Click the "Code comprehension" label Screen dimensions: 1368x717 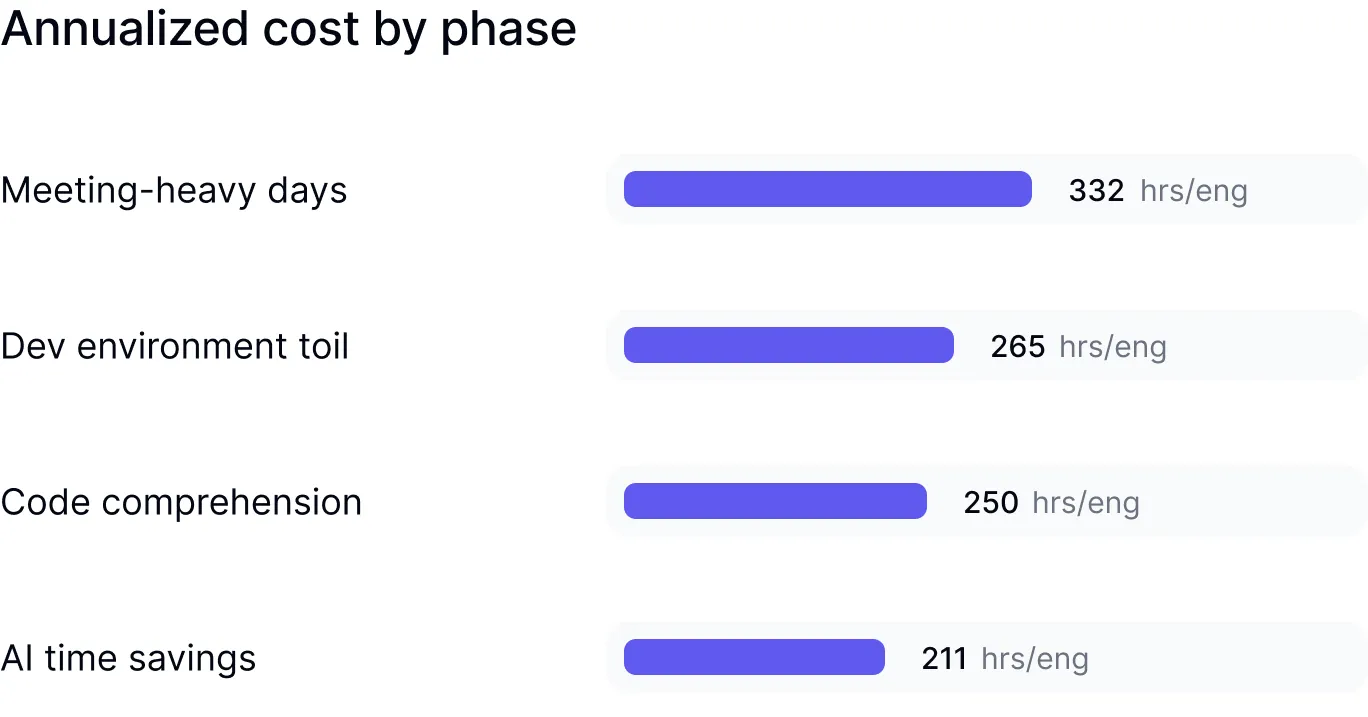pos(181,502)
